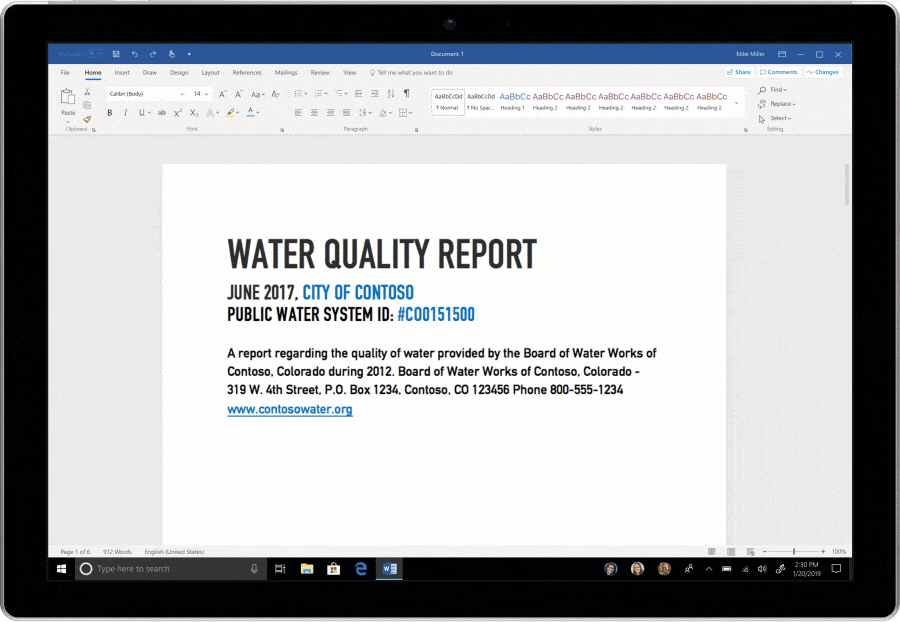The height and width of the screenshot is (622, 900).
Task: Open Microsoft Edge from the taskbar
Action: (361, 568)
